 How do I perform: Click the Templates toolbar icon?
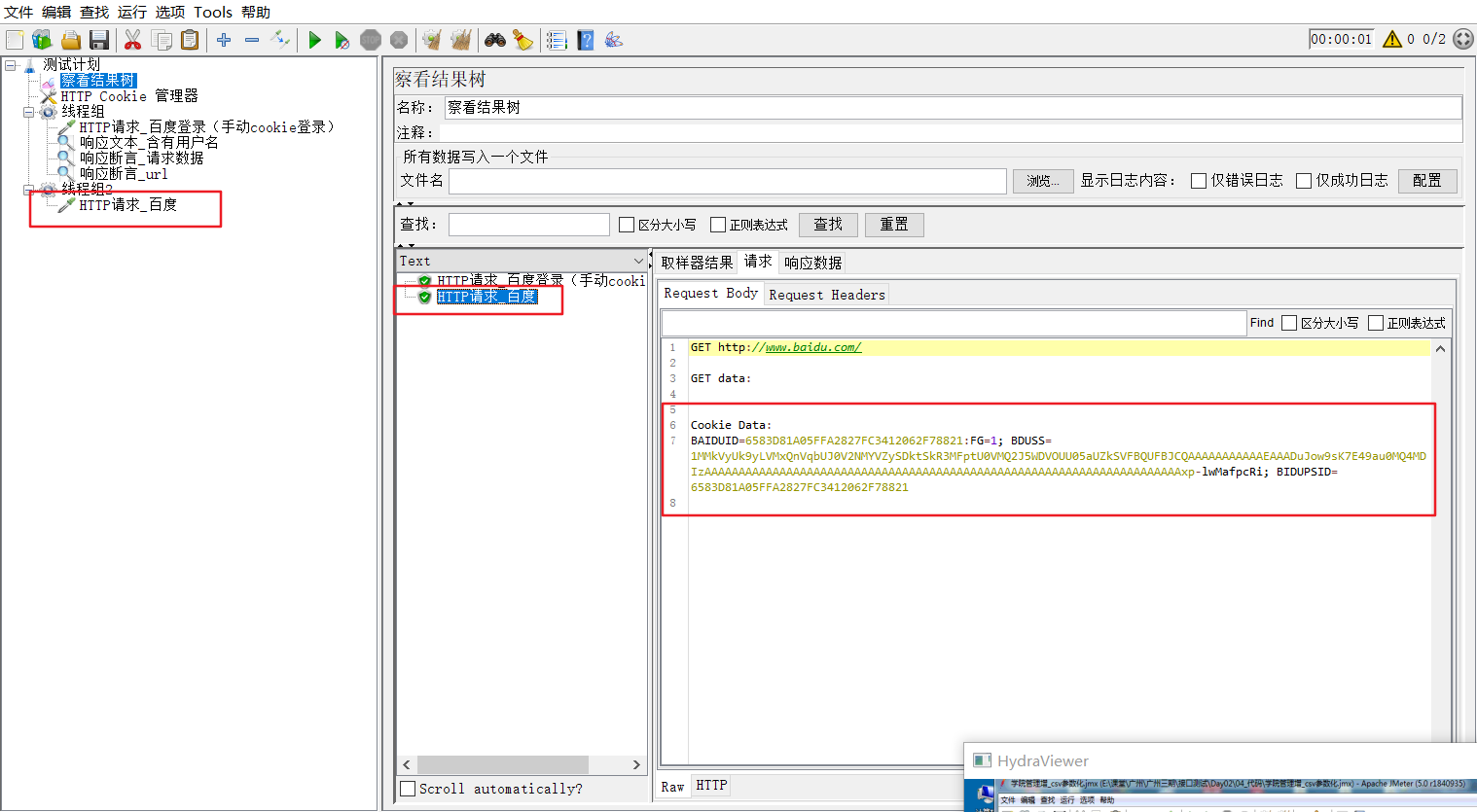pyautogui.click(x=42, y=40)
